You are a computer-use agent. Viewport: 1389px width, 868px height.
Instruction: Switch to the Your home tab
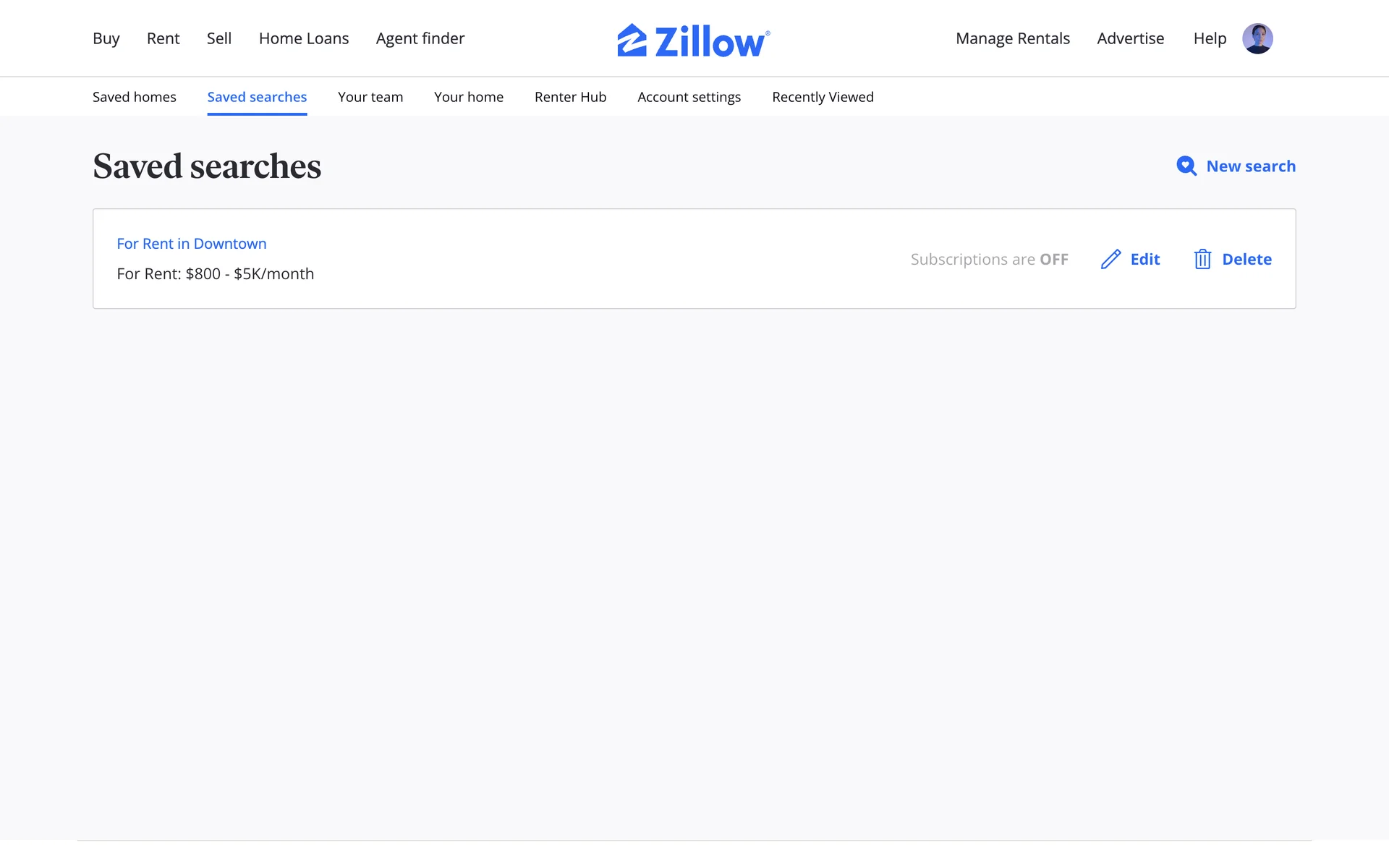tap(469, 97)
